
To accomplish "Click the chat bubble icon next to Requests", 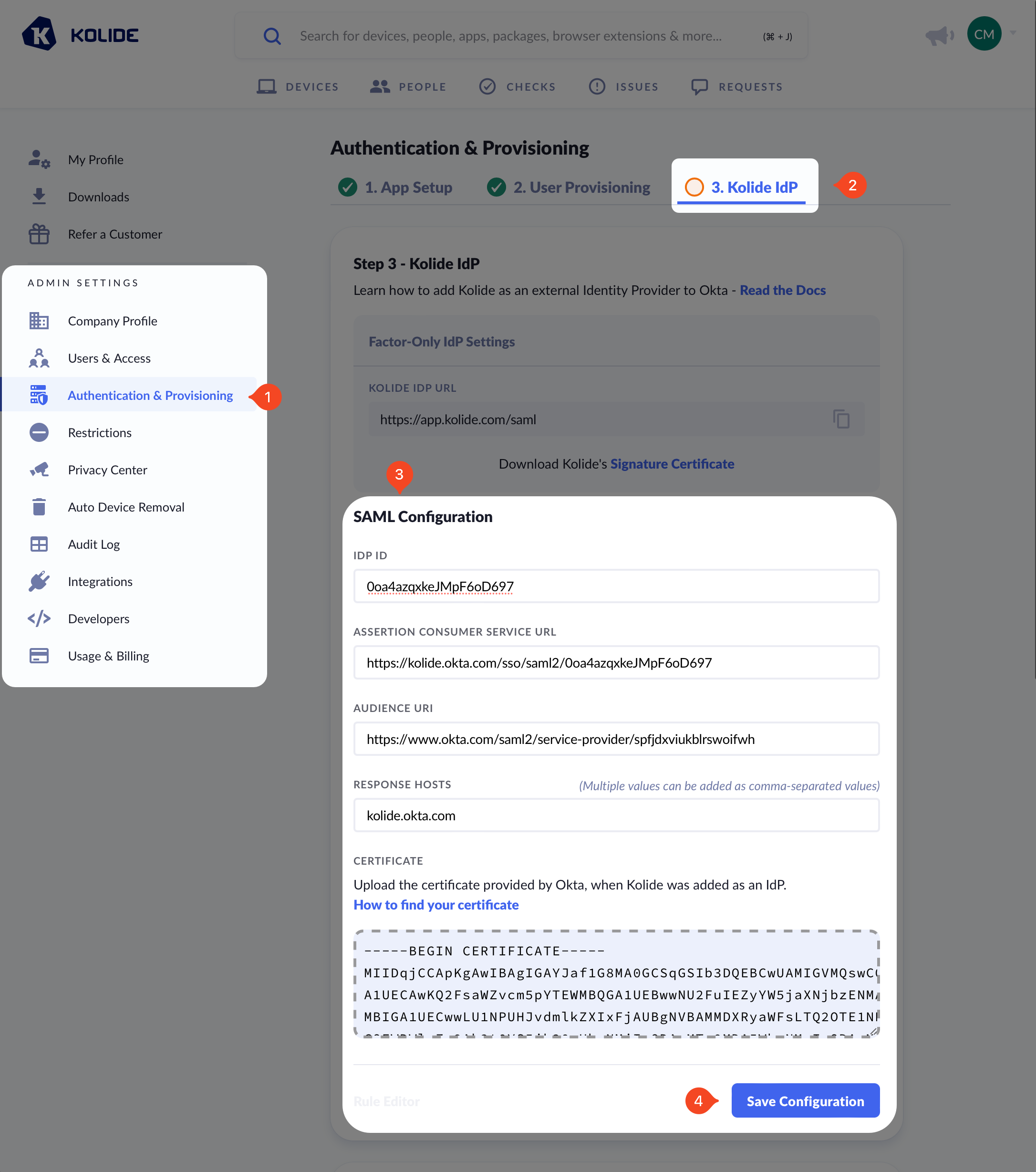I will (700, 87).
